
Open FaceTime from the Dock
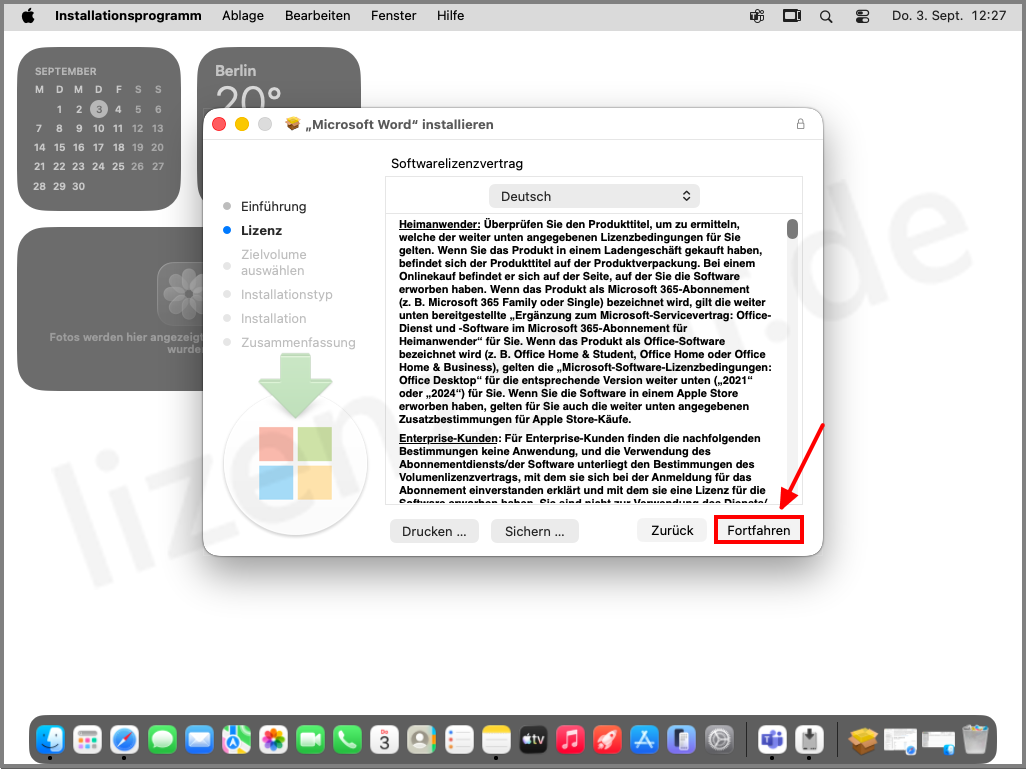310,740
